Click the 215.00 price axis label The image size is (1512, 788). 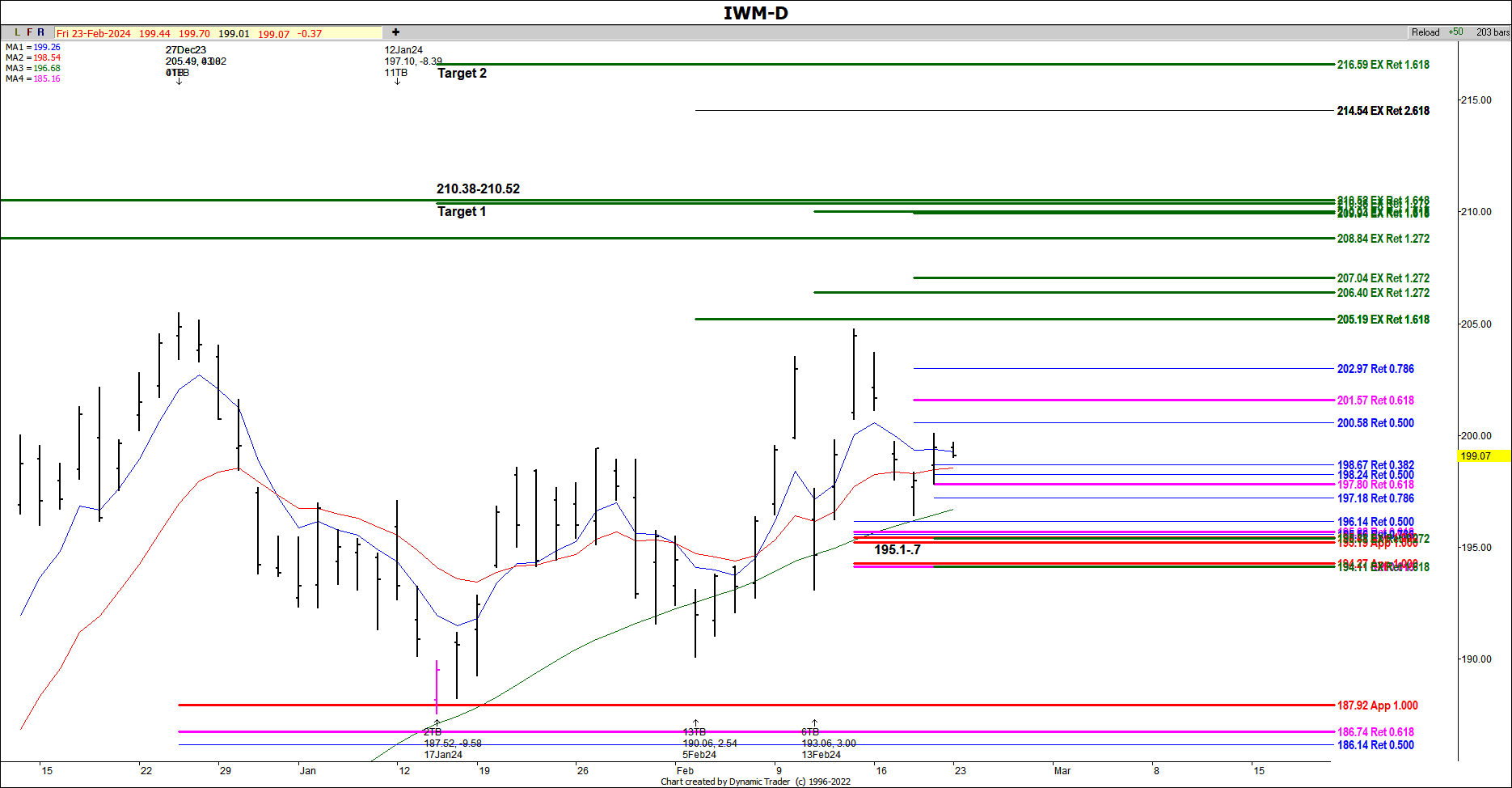(1476, 100)
